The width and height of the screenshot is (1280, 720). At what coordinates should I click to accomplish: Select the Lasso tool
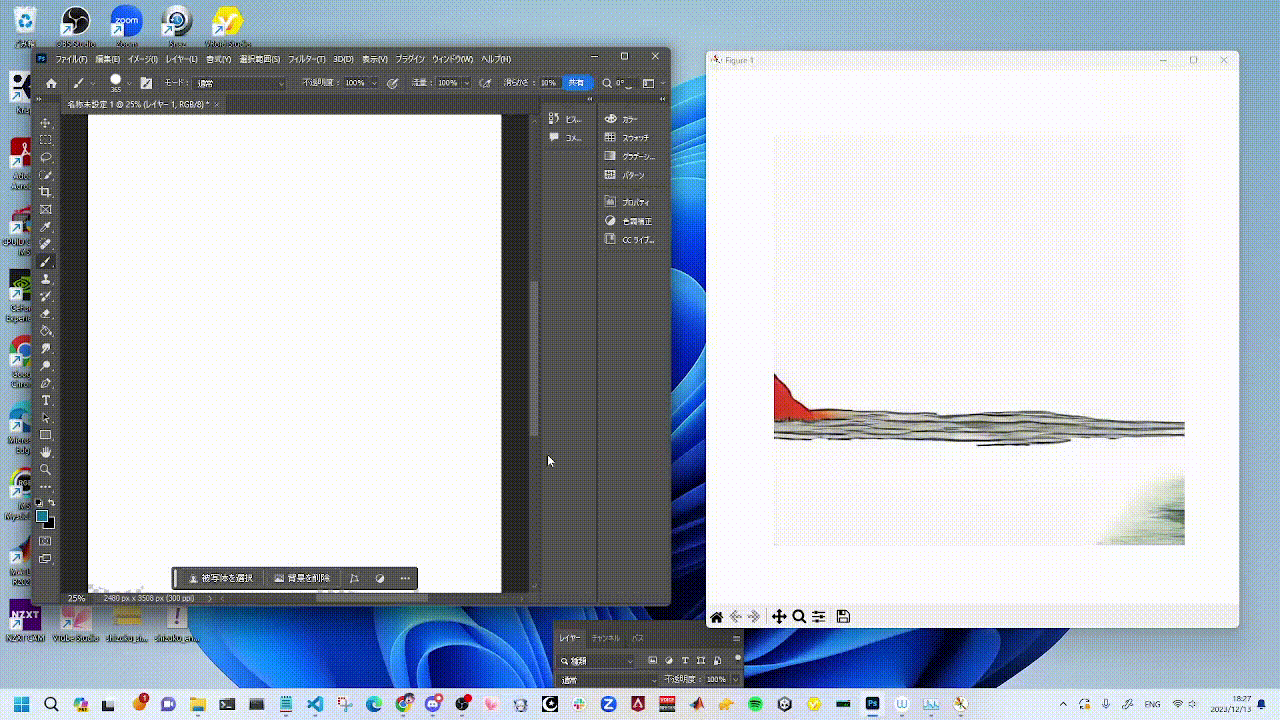[x=46, y=158]
